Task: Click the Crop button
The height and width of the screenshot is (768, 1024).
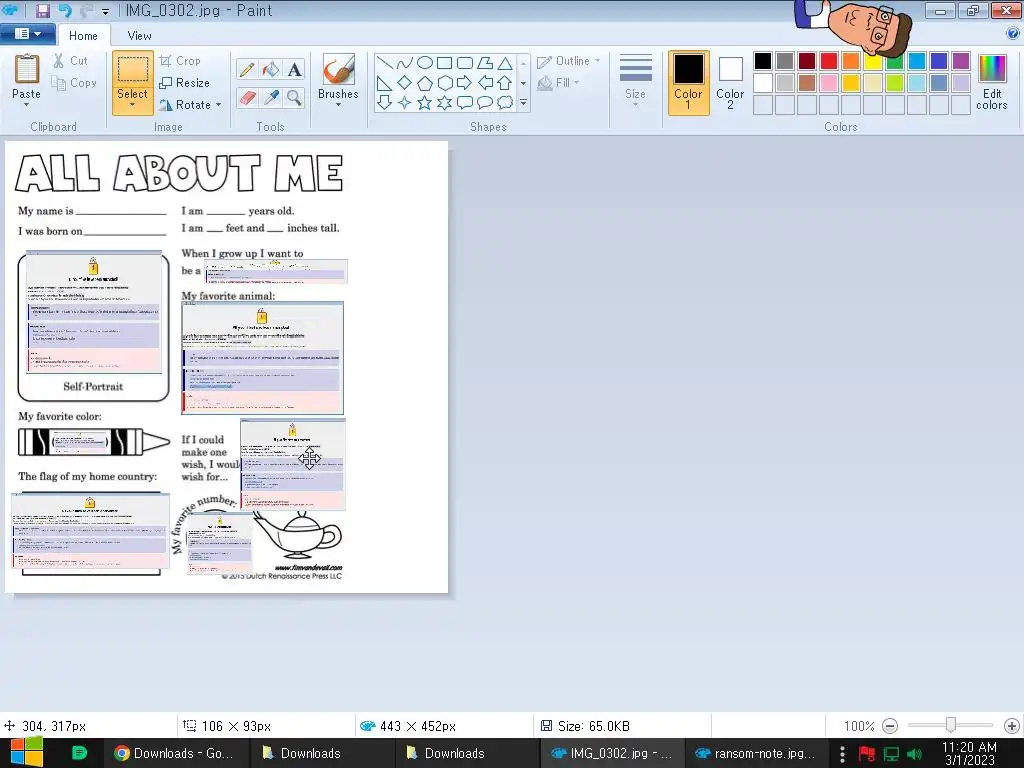Action: coord(180,61)
